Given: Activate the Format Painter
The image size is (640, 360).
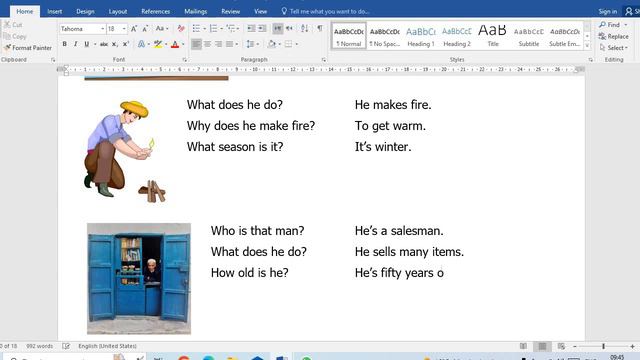Looking at the screenshot, I should pyautogui.click(x=28, y=48).
